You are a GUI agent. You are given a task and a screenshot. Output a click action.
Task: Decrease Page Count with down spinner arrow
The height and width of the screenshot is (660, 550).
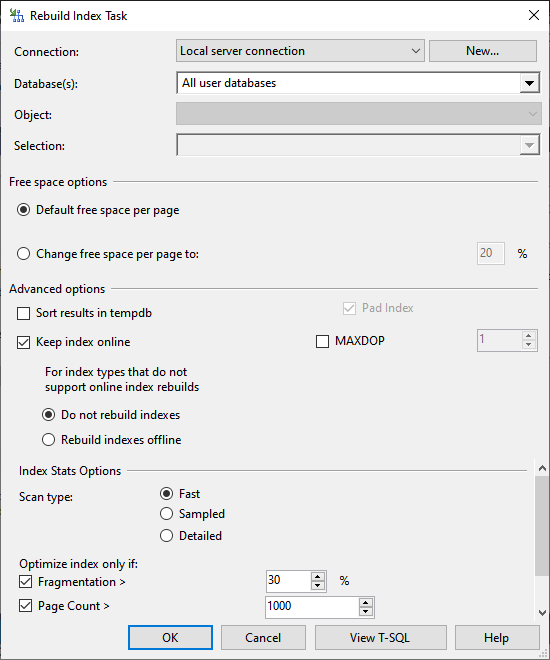(x=366, y=611)
